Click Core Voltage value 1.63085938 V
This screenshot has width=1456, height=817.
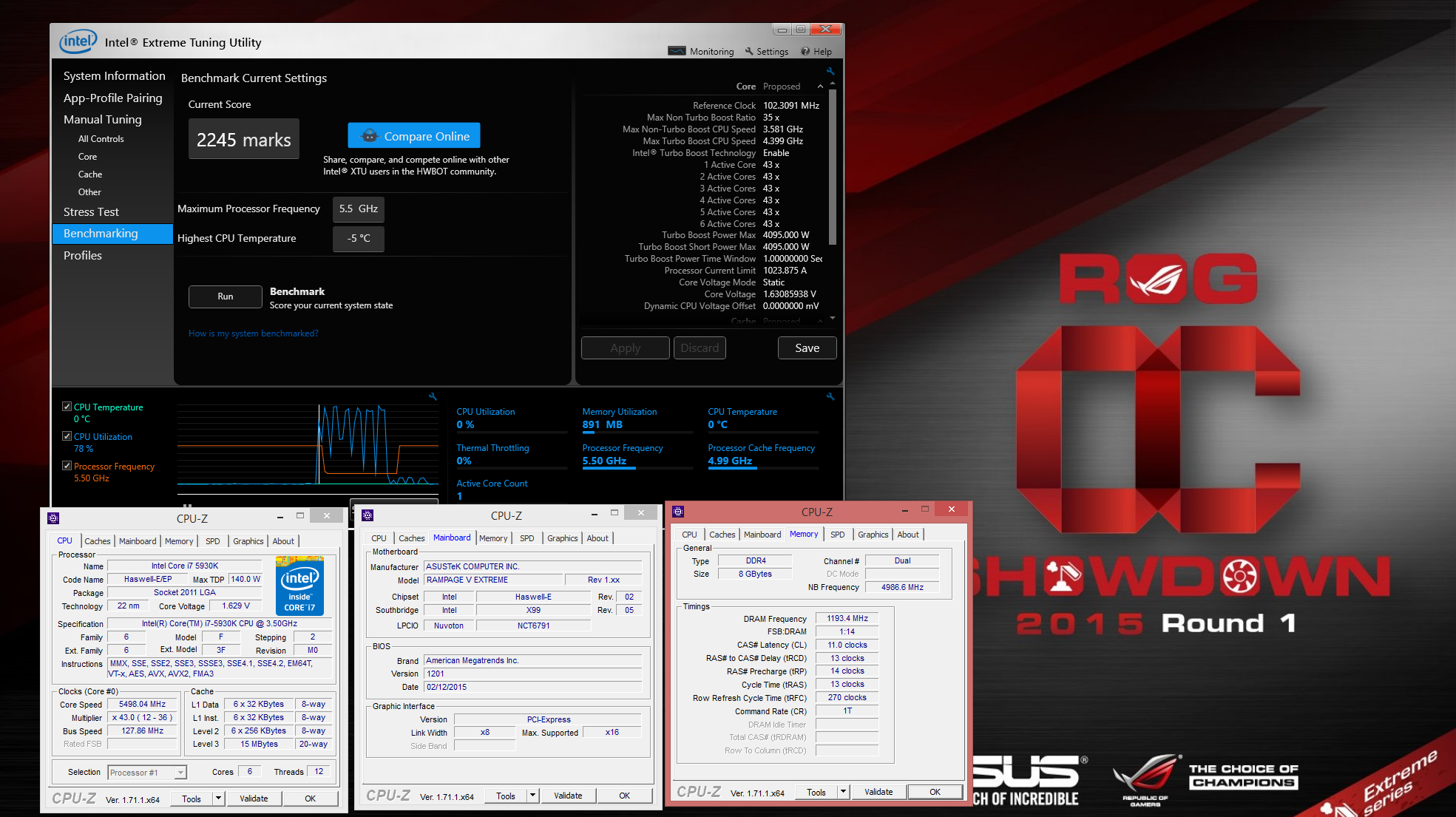(790, 294)
